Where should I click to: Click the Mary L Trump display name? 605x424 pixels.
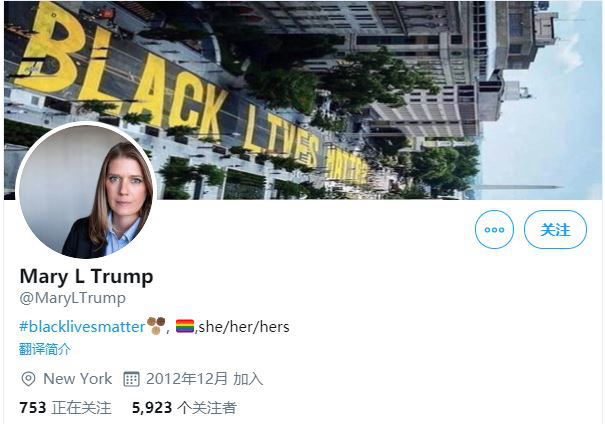pyautogui.click(x=86, y=277)
